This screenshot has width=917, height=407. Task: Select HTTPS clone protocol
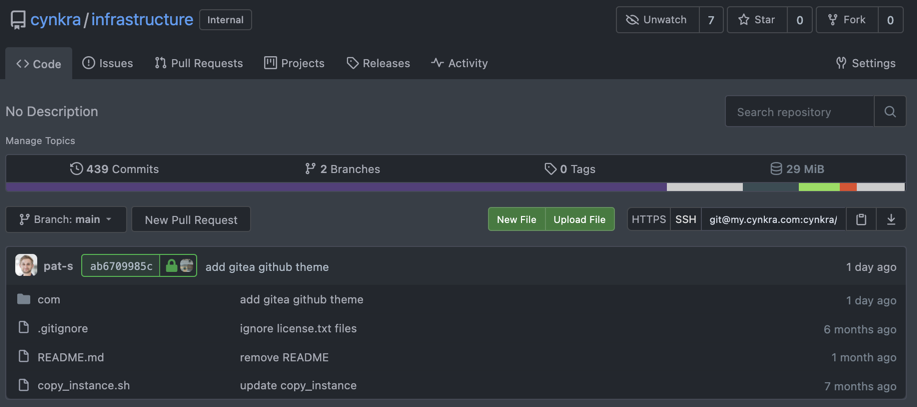(649, 219)
